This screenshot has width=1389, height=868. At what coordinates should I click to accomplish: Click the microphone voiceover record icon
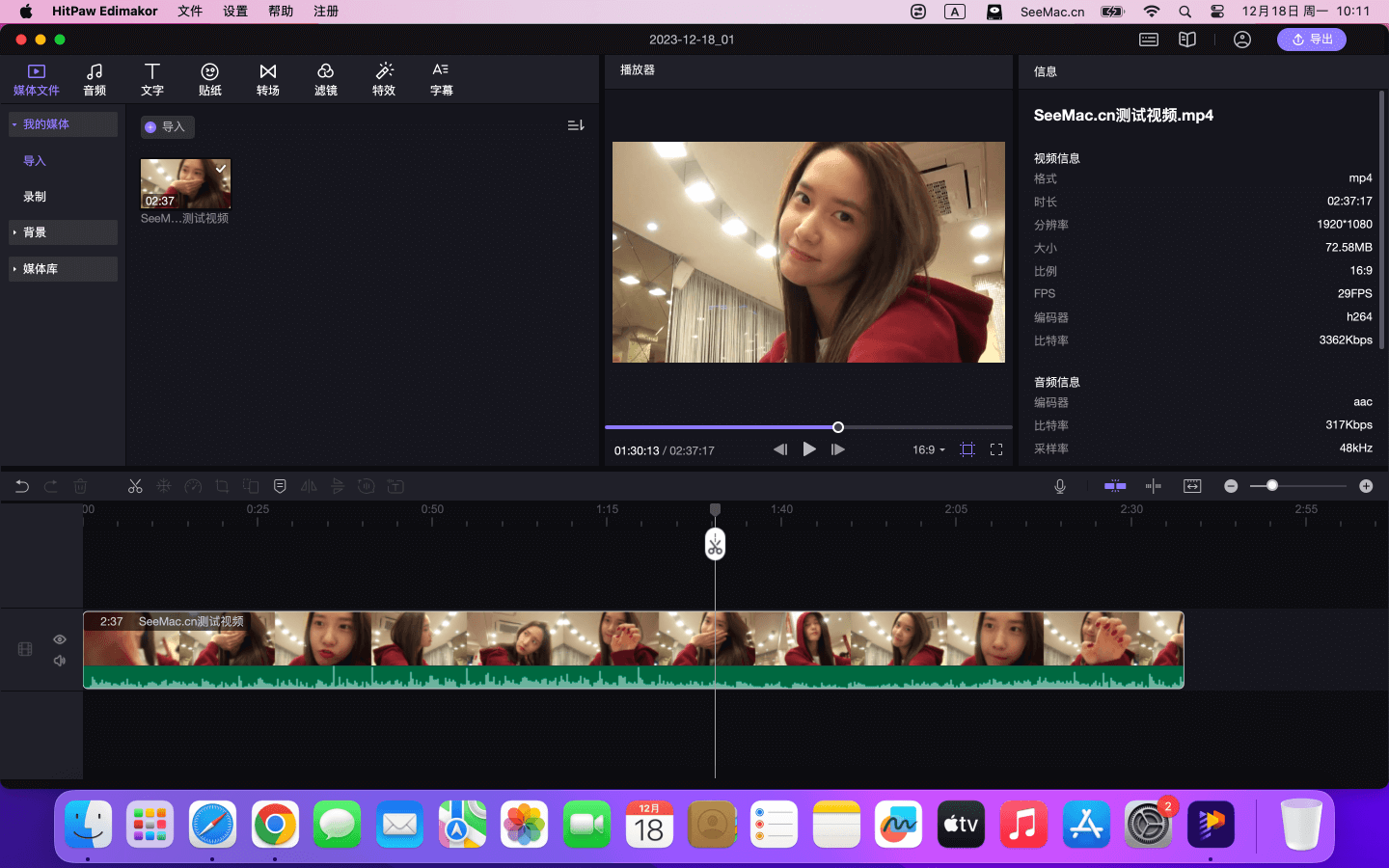coord(1059,486)
